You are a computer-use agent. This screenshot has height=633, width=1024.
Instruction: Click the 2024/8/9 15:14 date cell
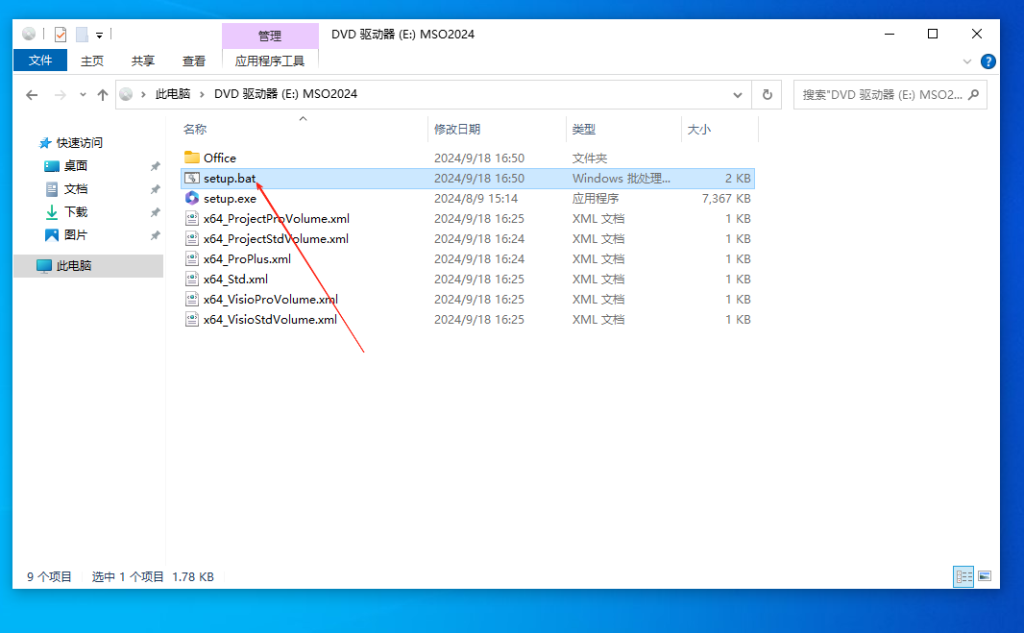pos(475,199)
